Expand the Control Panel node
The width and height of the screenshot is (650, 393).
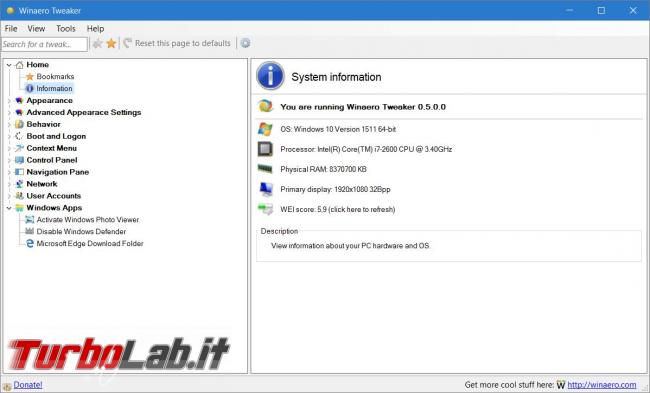tap(9, 160)
